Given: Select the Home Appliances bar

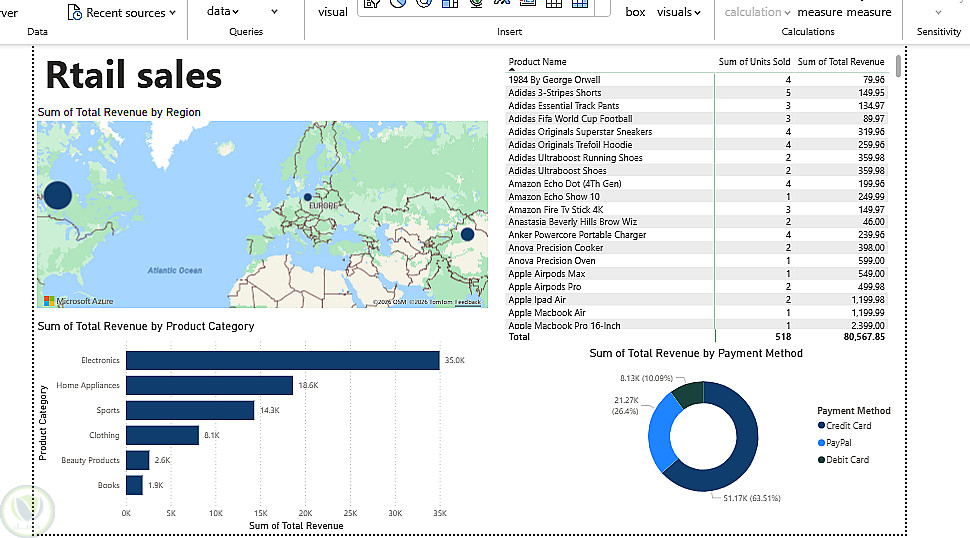Looking at the screenshot, I should 209,385.
